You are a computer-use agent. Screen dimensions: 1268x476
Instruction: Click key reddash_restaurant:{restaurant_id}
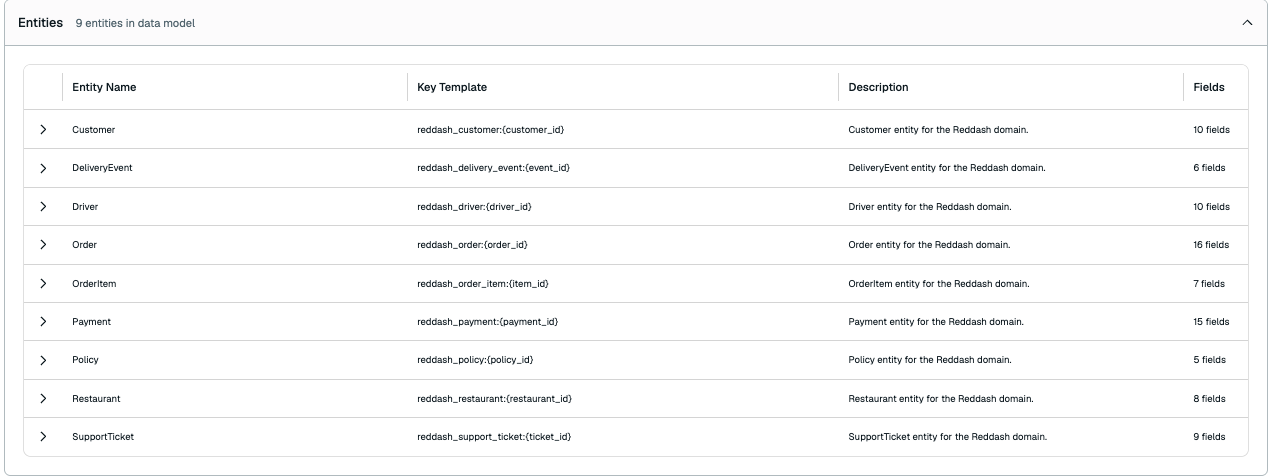(x=494, y=399)
